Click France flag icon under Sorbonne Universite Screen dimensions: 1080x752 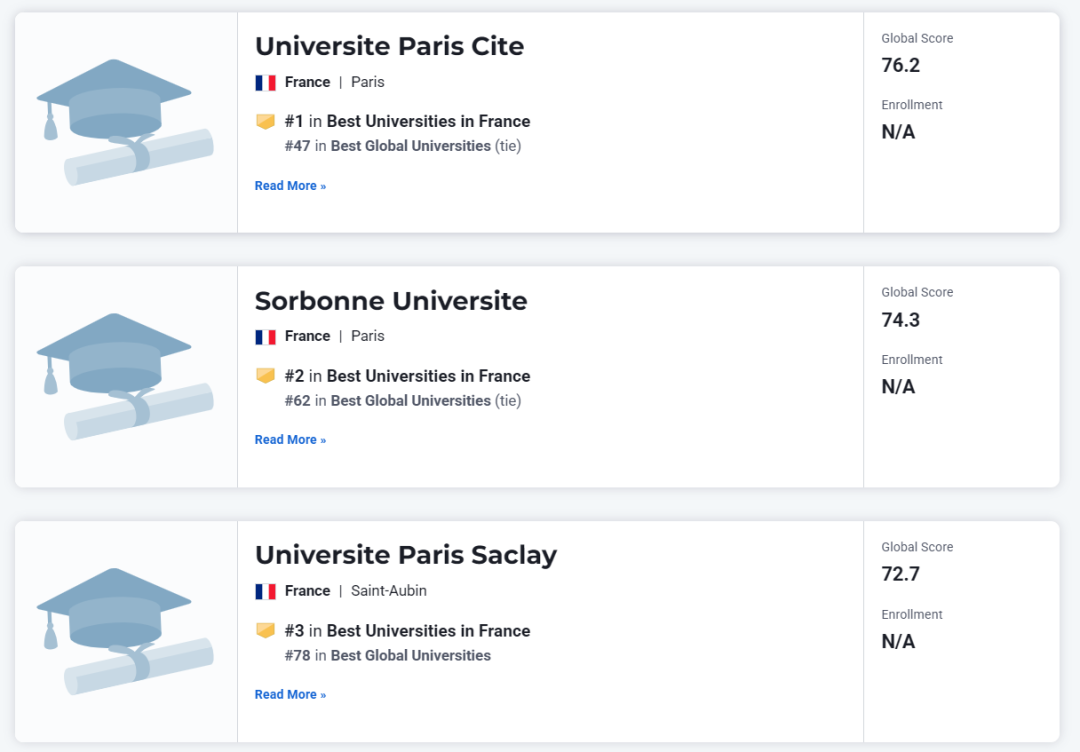click(x=265, y=337)
